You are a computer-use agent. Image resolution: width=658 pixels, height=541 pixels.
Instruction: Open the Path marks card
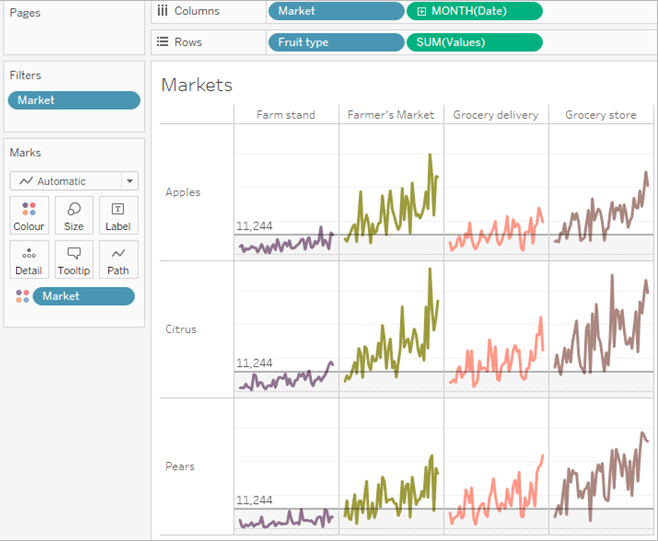tap(118, 260)
